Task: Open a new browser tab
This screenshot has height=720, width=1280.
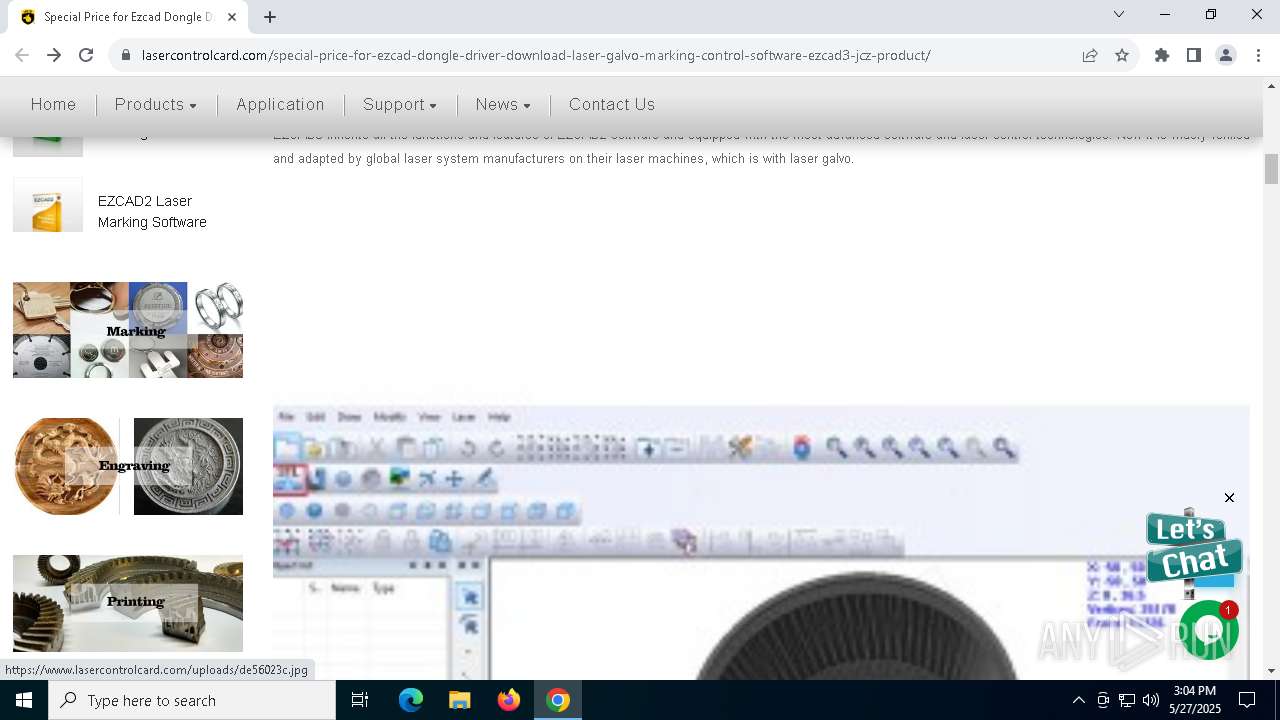Action: coord(270,16)
